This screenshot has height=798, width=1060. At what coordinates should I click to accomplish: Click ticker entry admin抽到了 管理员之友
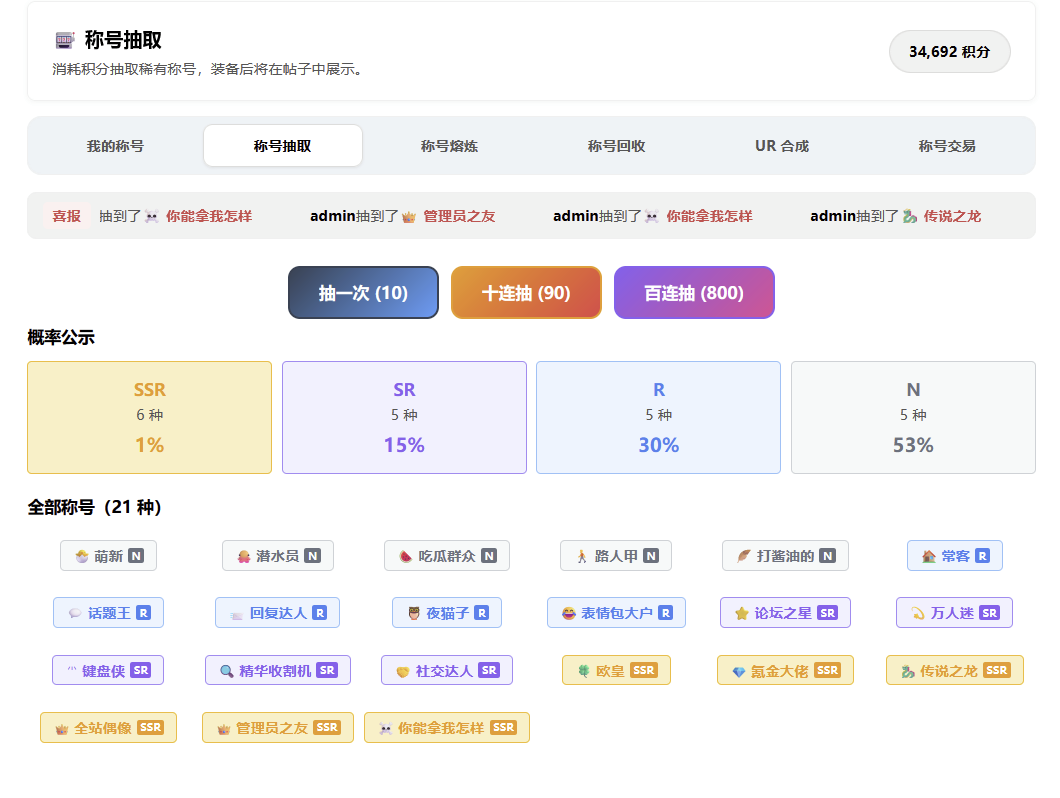click(403, 216)
